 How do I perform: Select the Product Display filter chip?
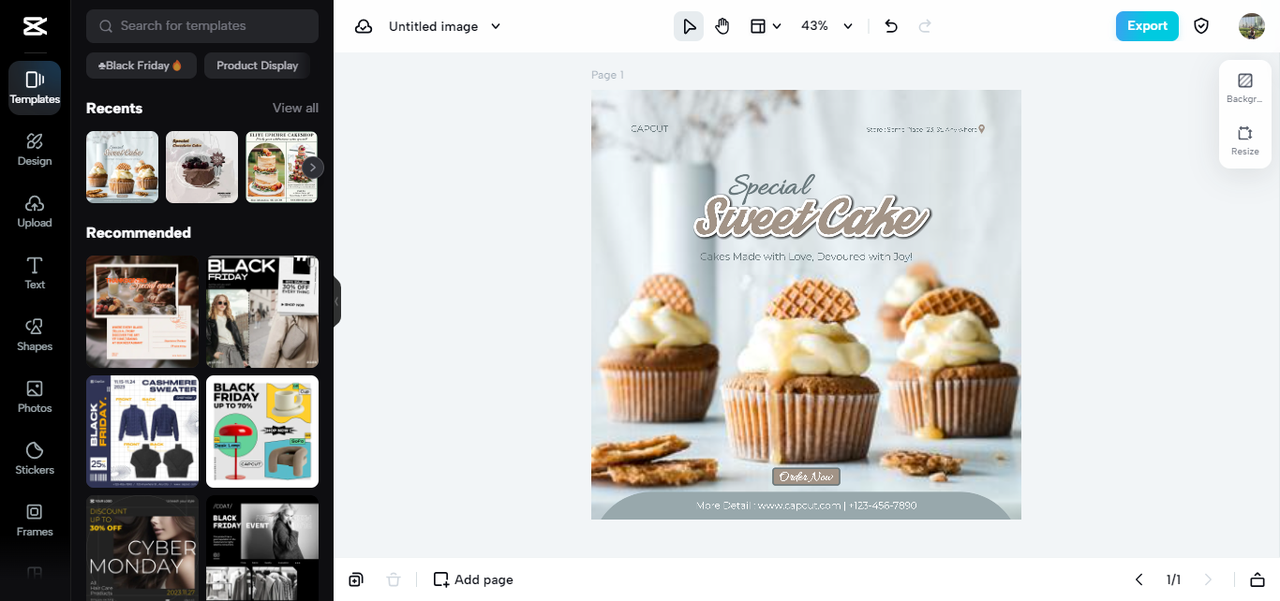click(x=257, y=65)
